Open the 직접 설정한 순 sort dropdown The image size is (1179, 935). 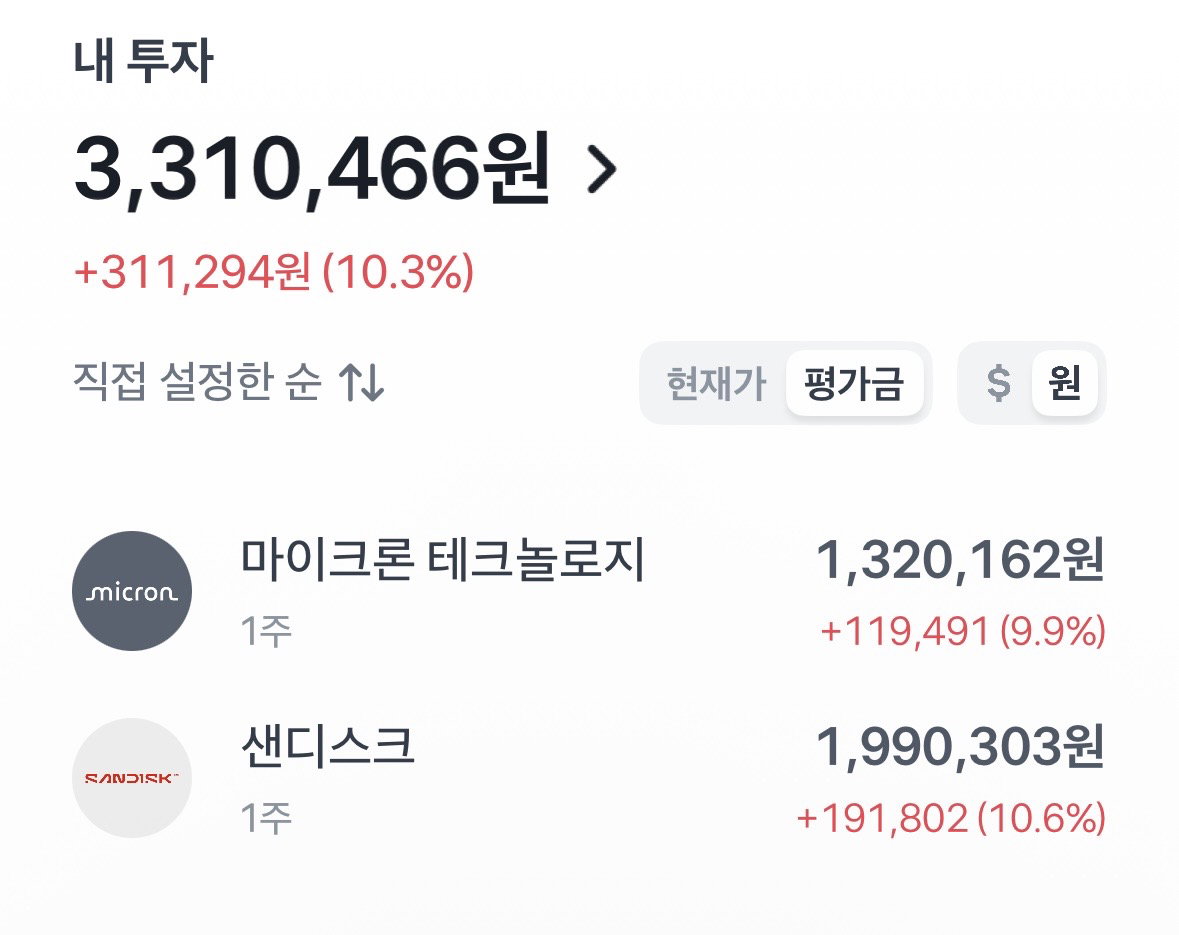click(x=229, y=382)
